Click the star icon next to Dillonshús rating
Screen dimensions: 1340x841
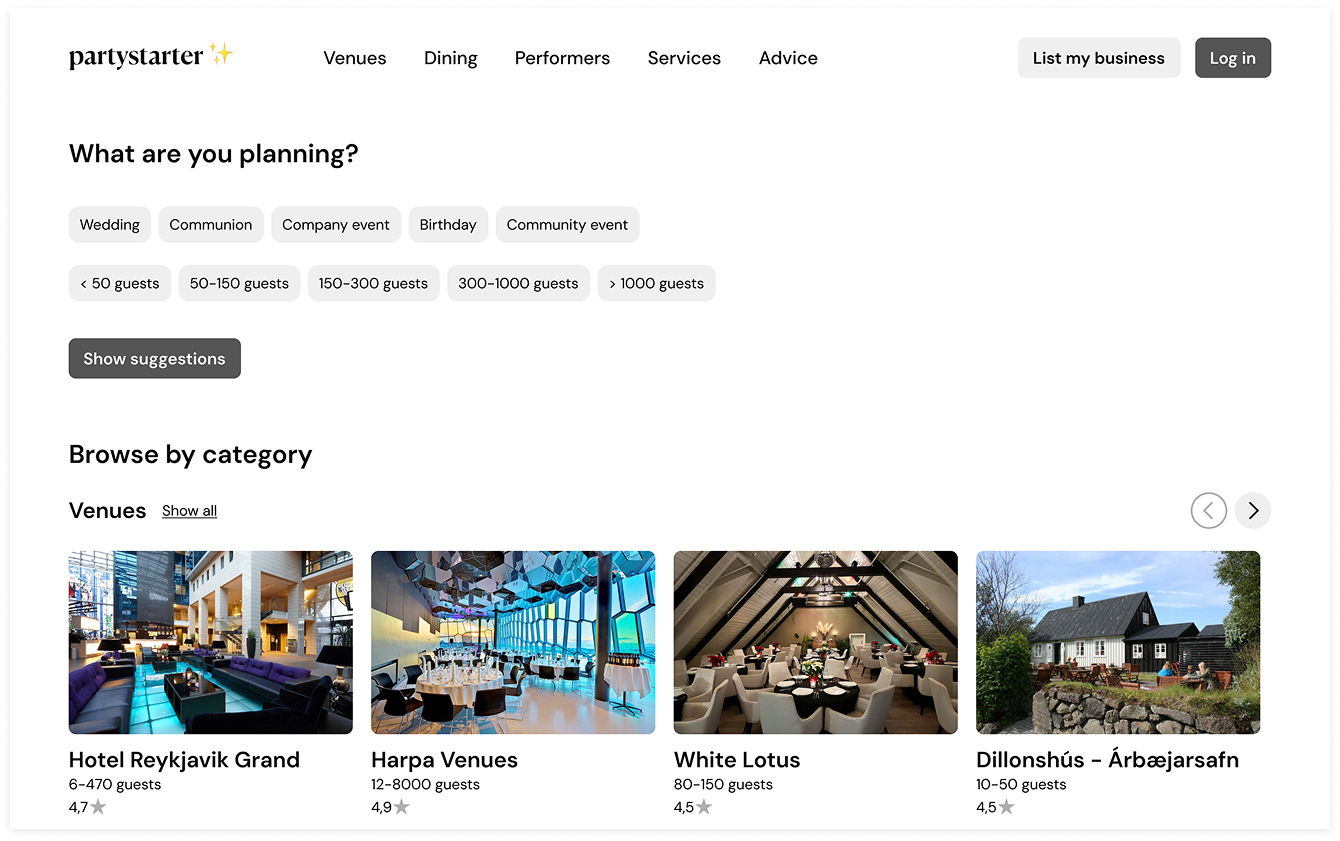[1007, 807]
